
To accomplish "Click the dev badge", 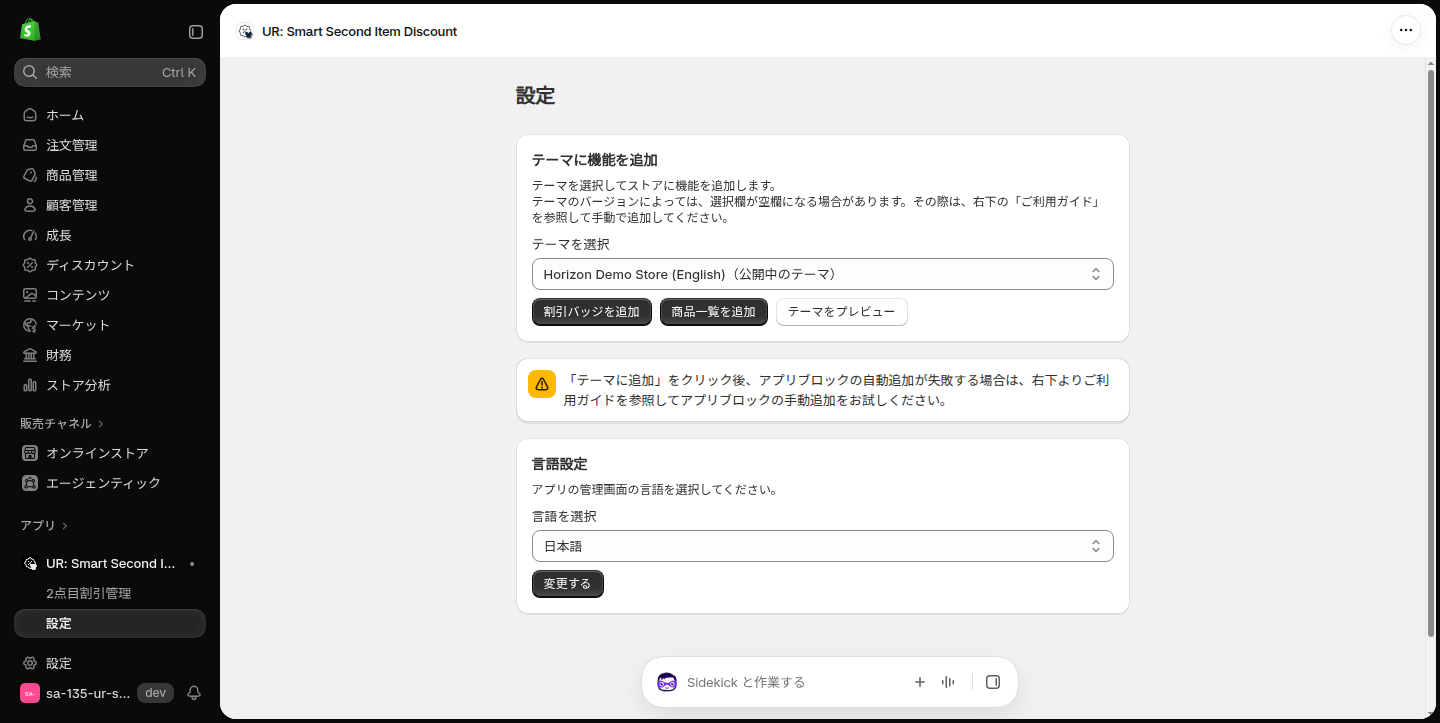I will [155, 693].
